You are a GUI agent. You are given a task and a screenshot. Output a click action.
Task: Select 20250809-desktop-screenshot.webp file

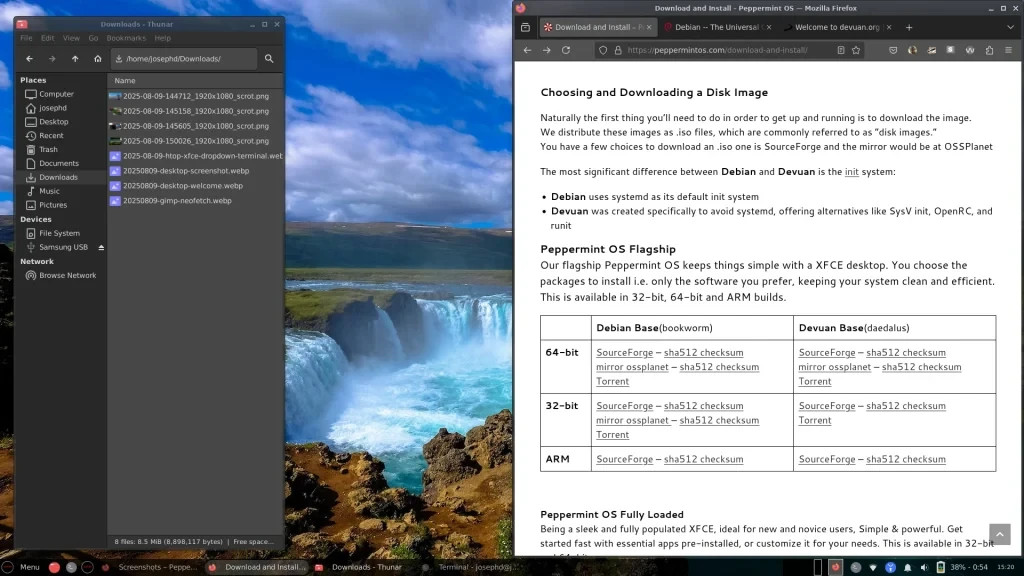(185, 171)
